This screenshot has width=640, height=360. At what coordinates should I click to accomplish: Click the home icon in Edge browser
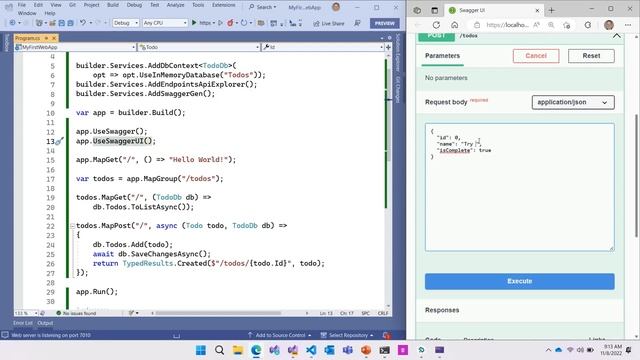click(x=454, y=25)
